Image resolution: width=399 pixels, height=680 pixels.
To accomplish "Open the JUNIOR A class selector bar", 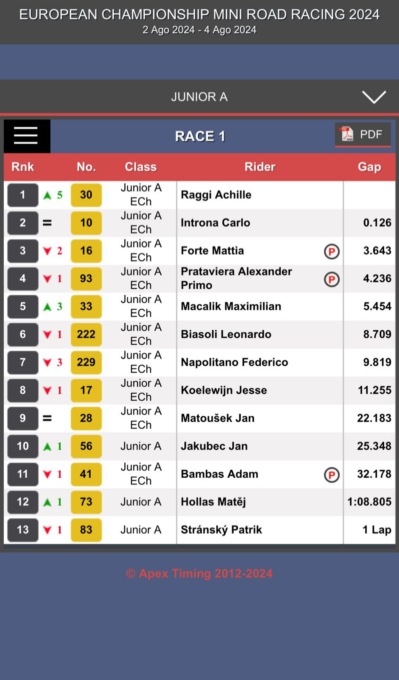I will pos(200,96).
